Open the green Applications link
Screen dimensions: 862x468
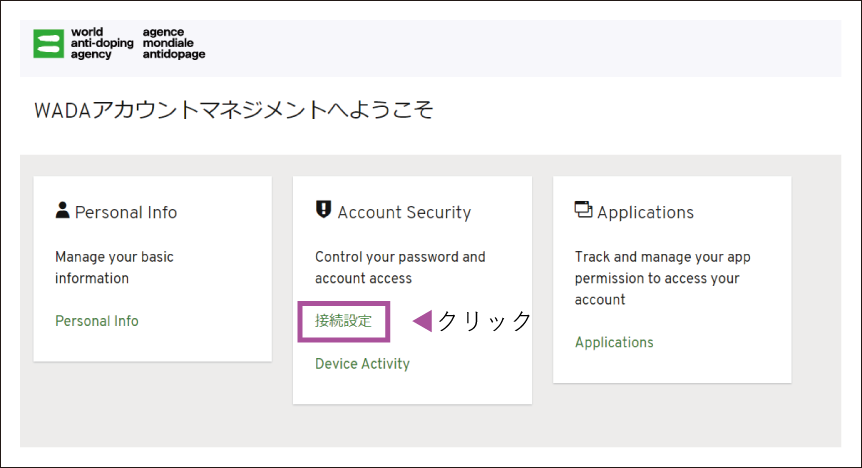(x=614, y=342)
